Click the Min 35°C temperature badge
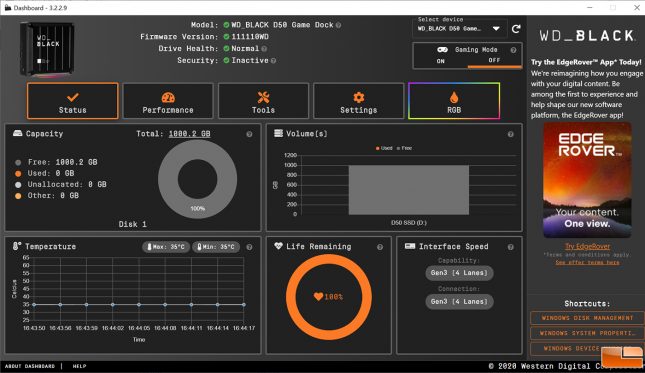 coord(216,247)
